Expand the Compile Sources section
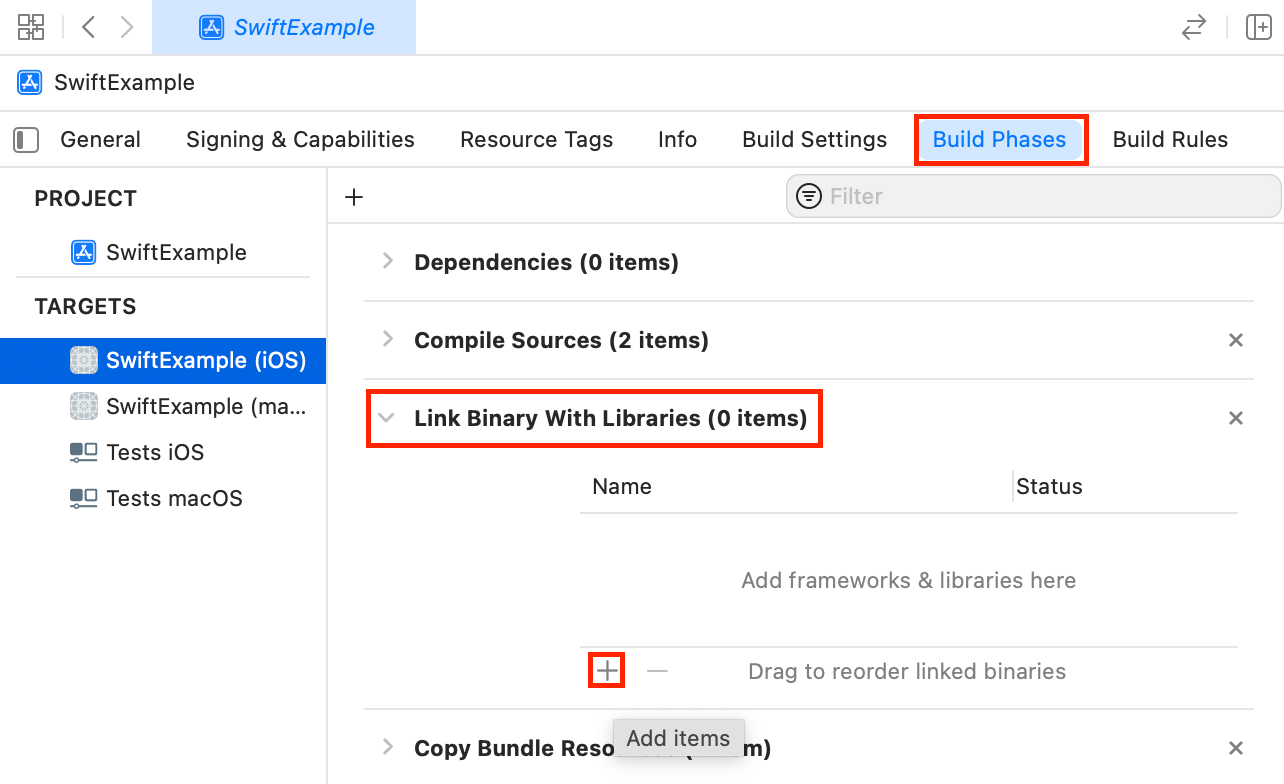Viewport: 1284px width, 784px height. (x=388, y=340)
